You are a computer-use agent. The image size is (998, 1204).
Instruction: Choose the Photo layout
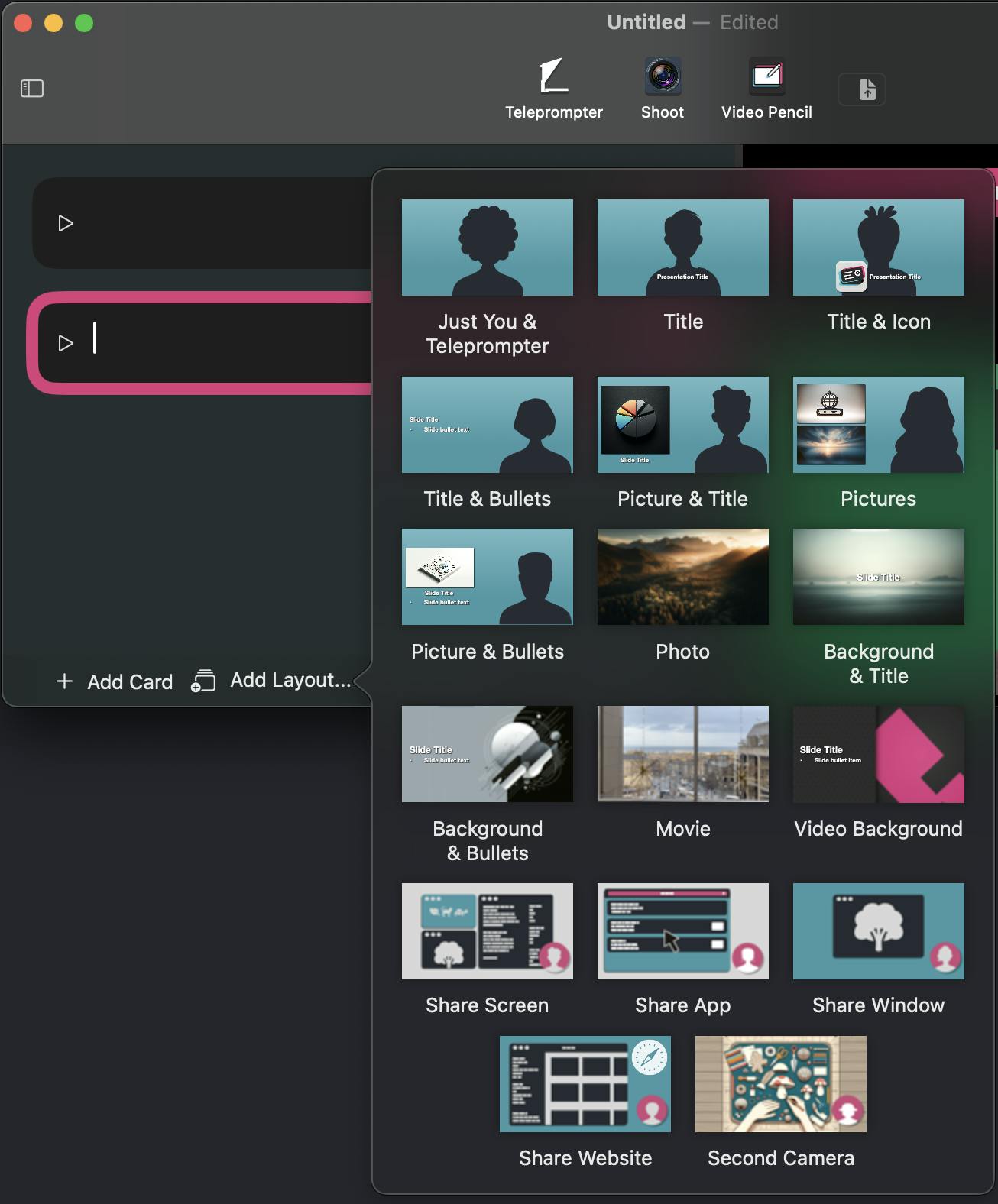click(x=683, y=596)
